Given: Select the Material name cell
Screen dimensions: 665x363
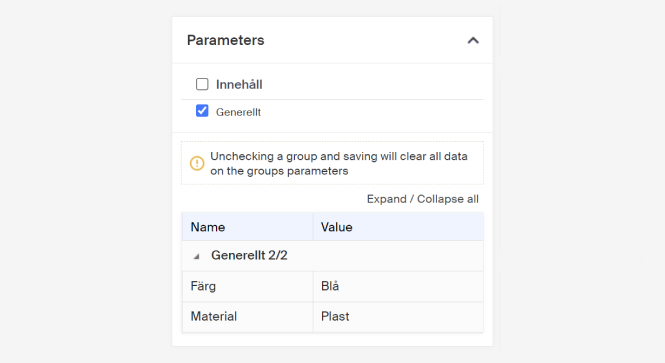Looking at the screenshot, I should (248, 317).
